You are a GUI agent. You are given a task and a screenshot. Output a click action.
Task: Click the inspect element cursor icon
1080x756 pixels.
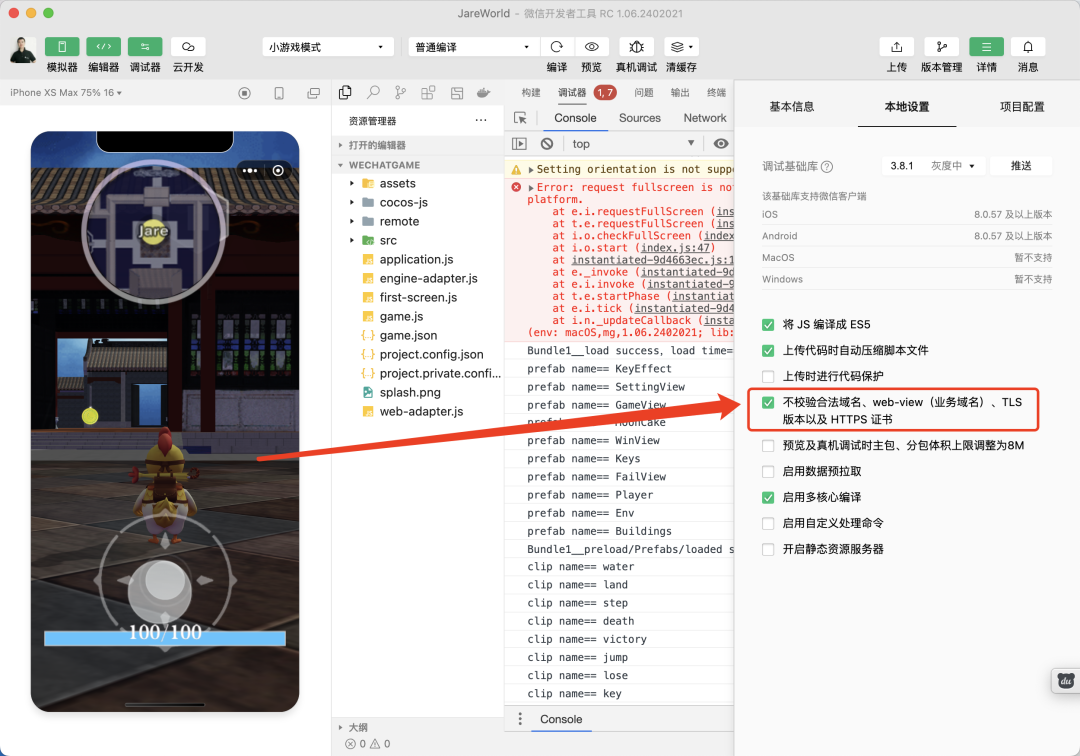(520, 118)
